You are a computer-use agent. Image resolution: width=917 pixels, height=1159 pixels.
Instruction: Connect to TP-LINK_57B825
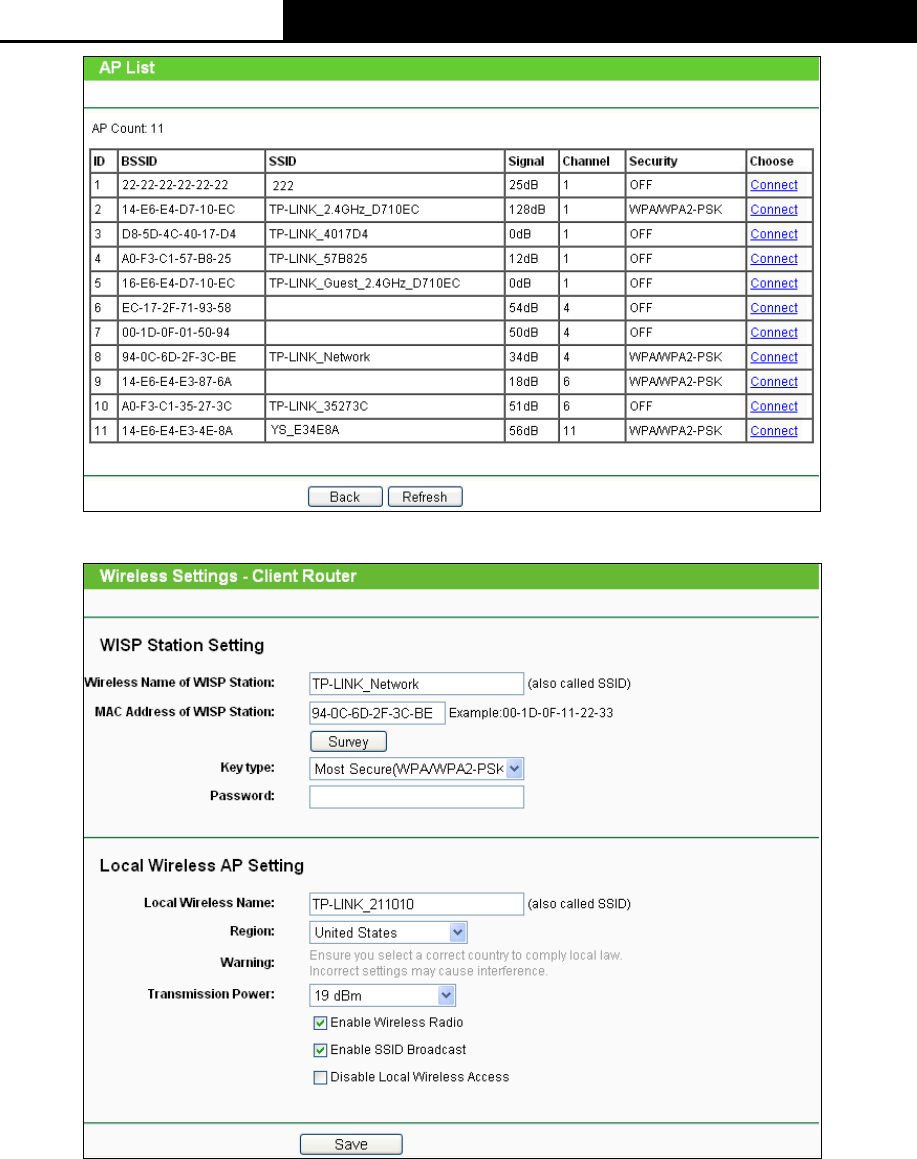point(774,259)
